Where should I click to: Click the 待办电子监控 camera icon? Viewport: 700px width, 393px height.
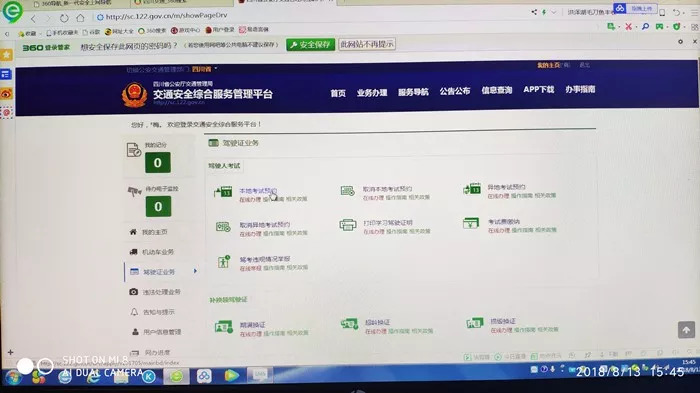pyautogui.click(x=134, y=191)
